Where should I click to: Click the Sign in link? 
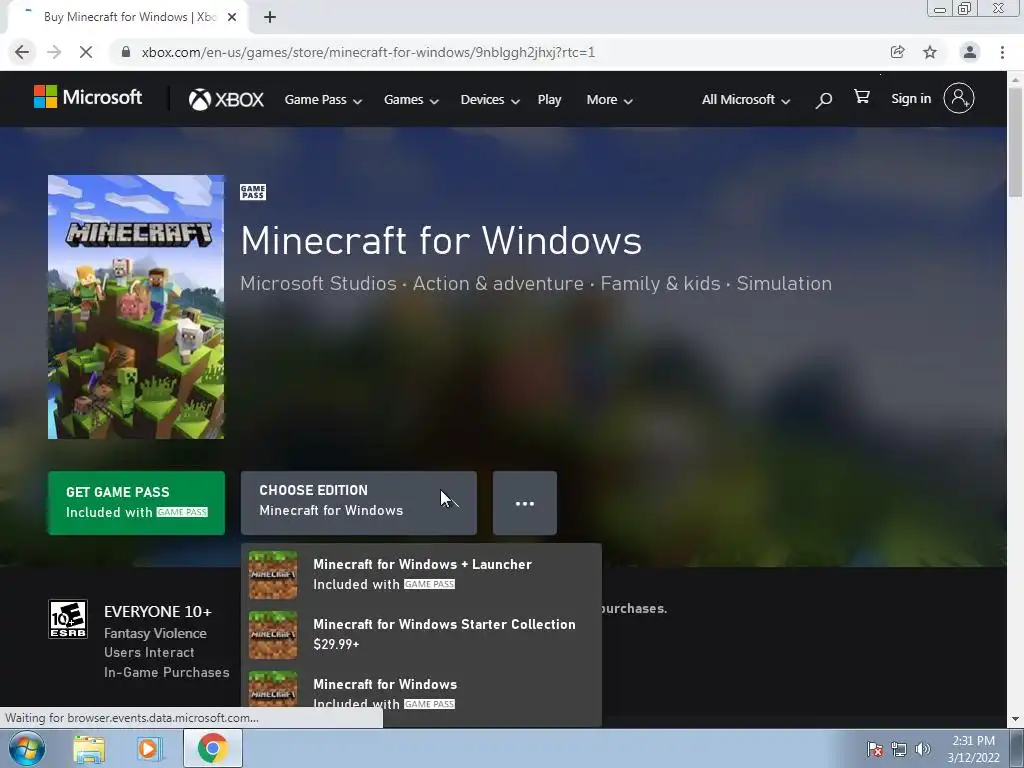911,99
